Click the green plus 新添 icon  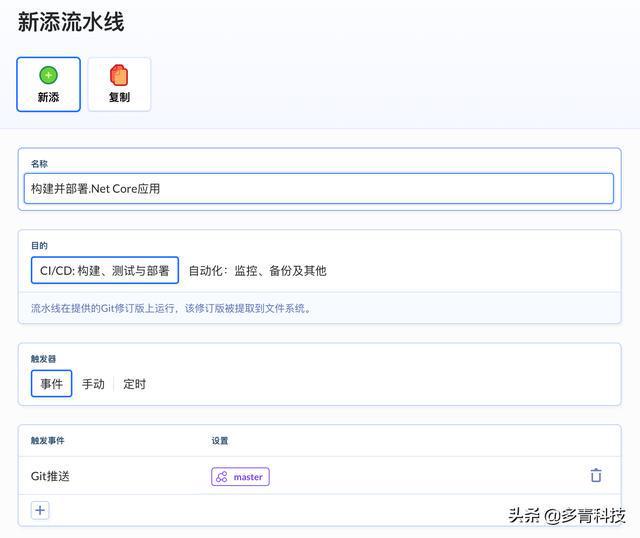[48, 75]
